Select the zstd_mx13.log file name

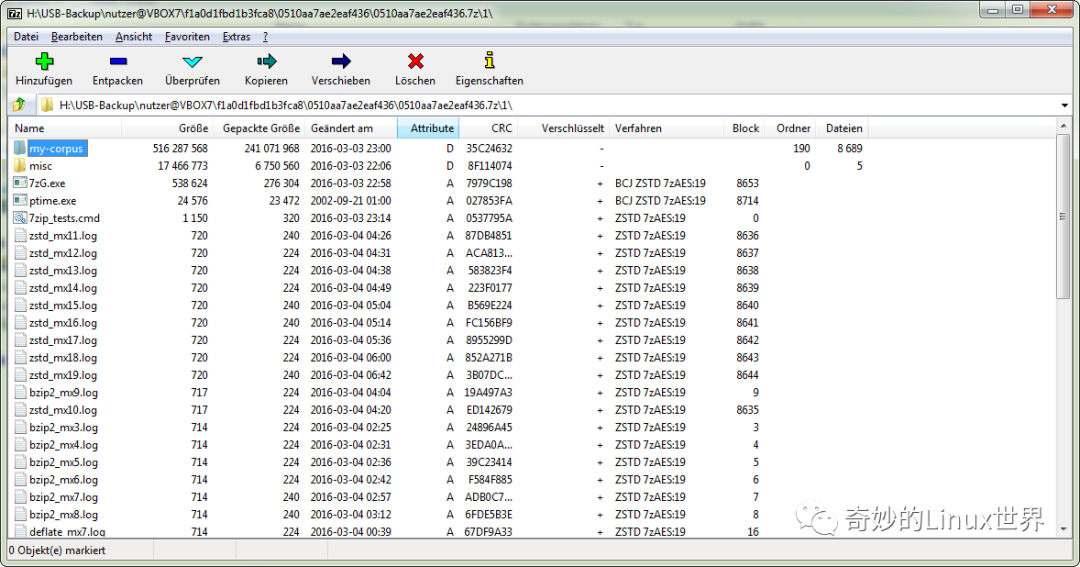point(63,271)
